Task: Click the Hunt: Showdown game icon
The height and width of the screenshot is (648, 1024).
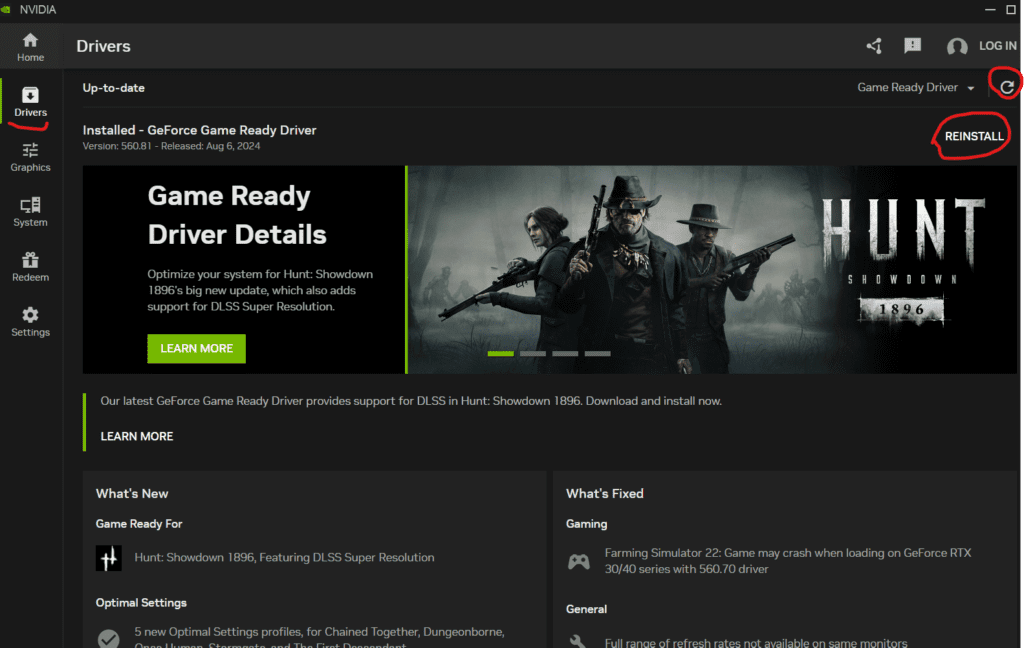Action: click(108, 558)
